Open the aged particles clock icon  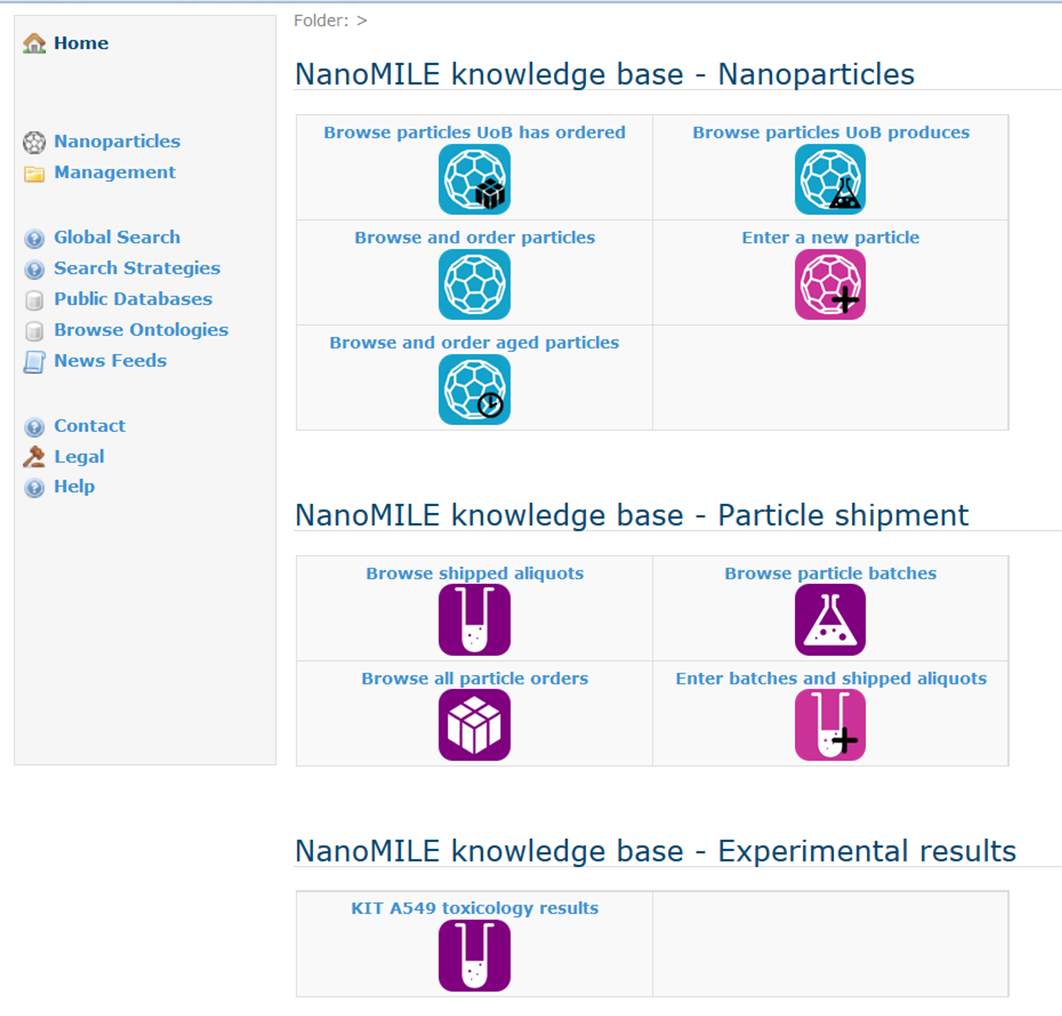pos(474,389)
